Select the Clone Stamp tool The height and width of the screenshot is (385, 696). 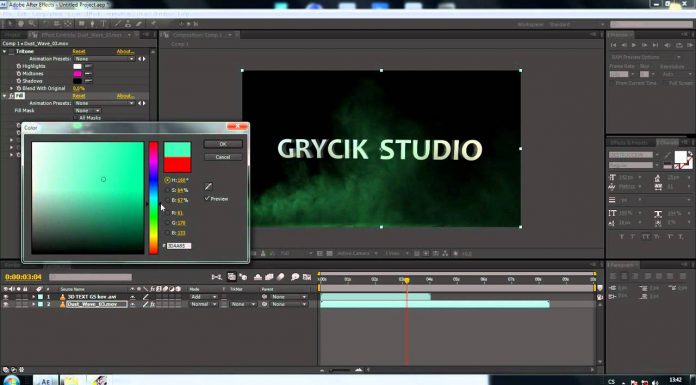point(128,24)
